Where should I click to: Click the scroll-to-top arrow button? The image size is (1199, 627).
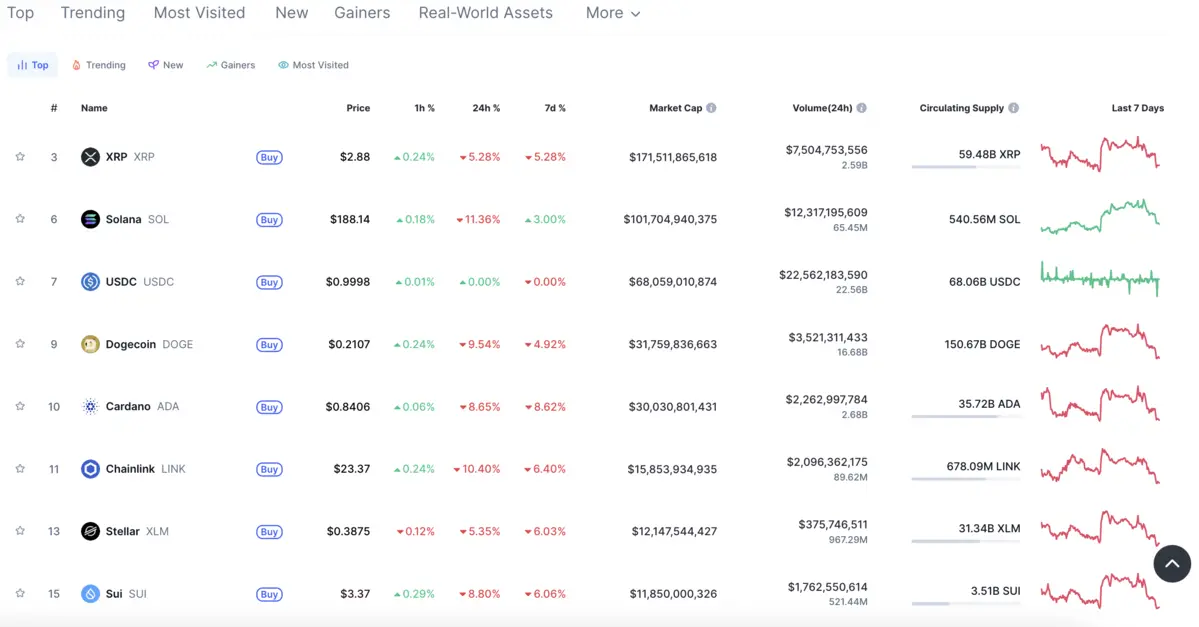point(1172,564)
